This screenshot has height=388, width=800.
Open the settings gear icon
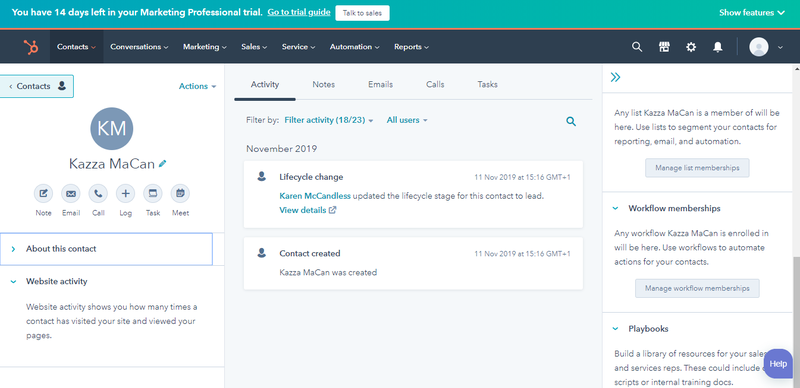691,47
